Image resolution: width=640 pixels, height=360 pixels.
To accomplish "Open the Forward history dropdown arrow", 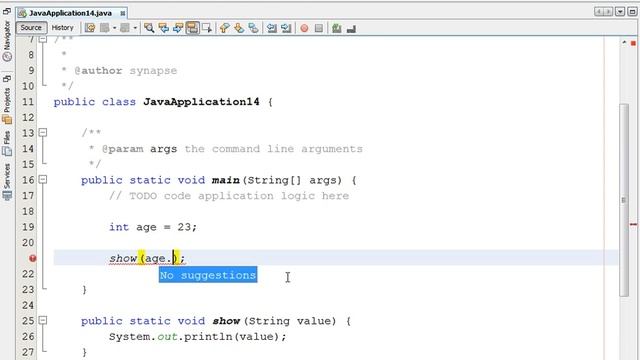I will [x=135, y=28].
